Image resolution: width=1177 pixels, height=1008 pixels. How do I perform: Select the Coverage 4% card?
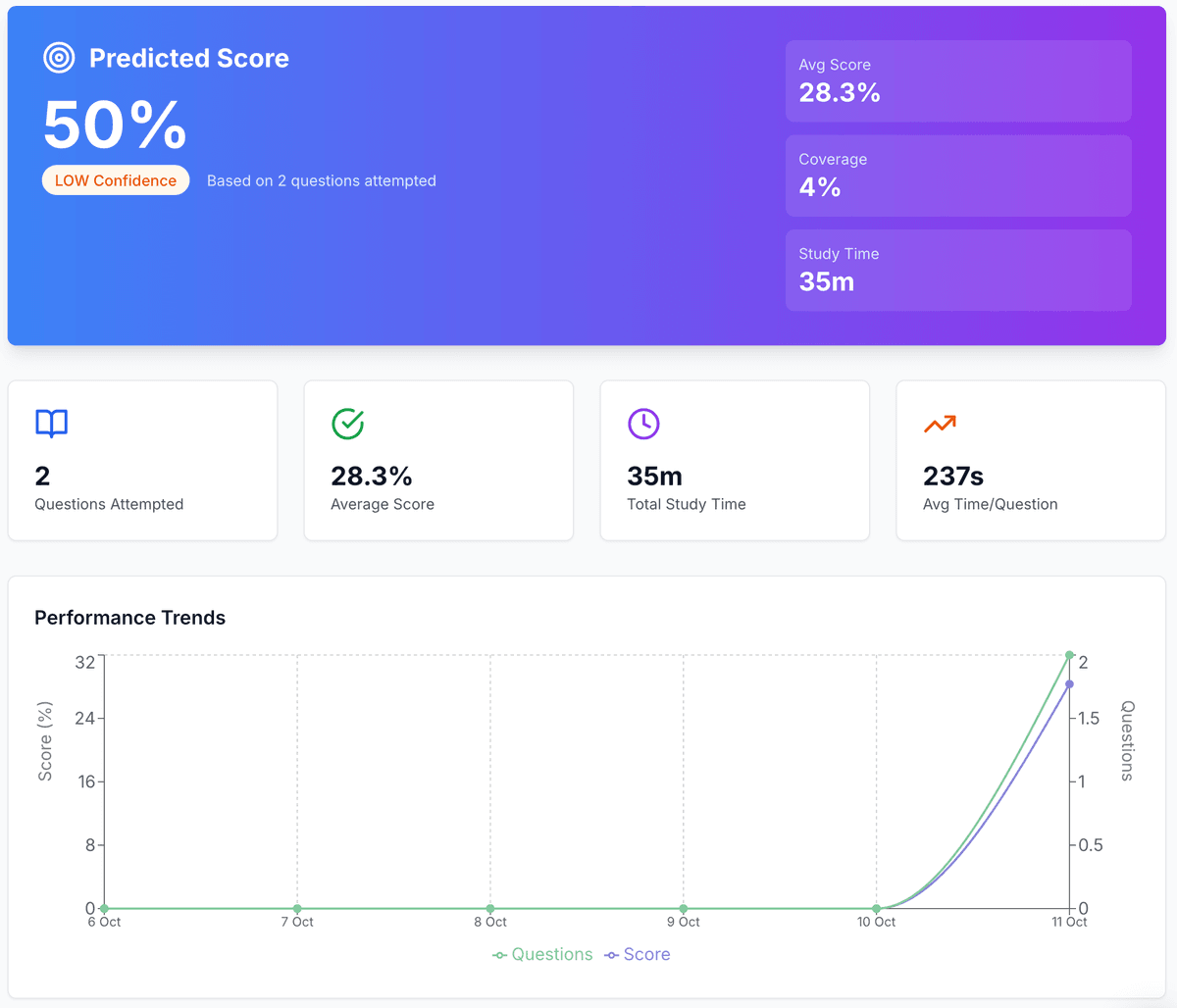958,176
